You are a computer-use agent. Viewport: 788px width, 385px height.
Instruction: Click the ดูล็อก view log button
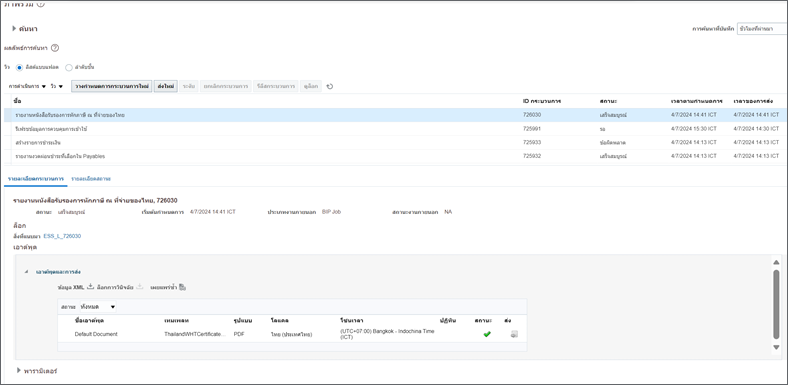[311, 86]
